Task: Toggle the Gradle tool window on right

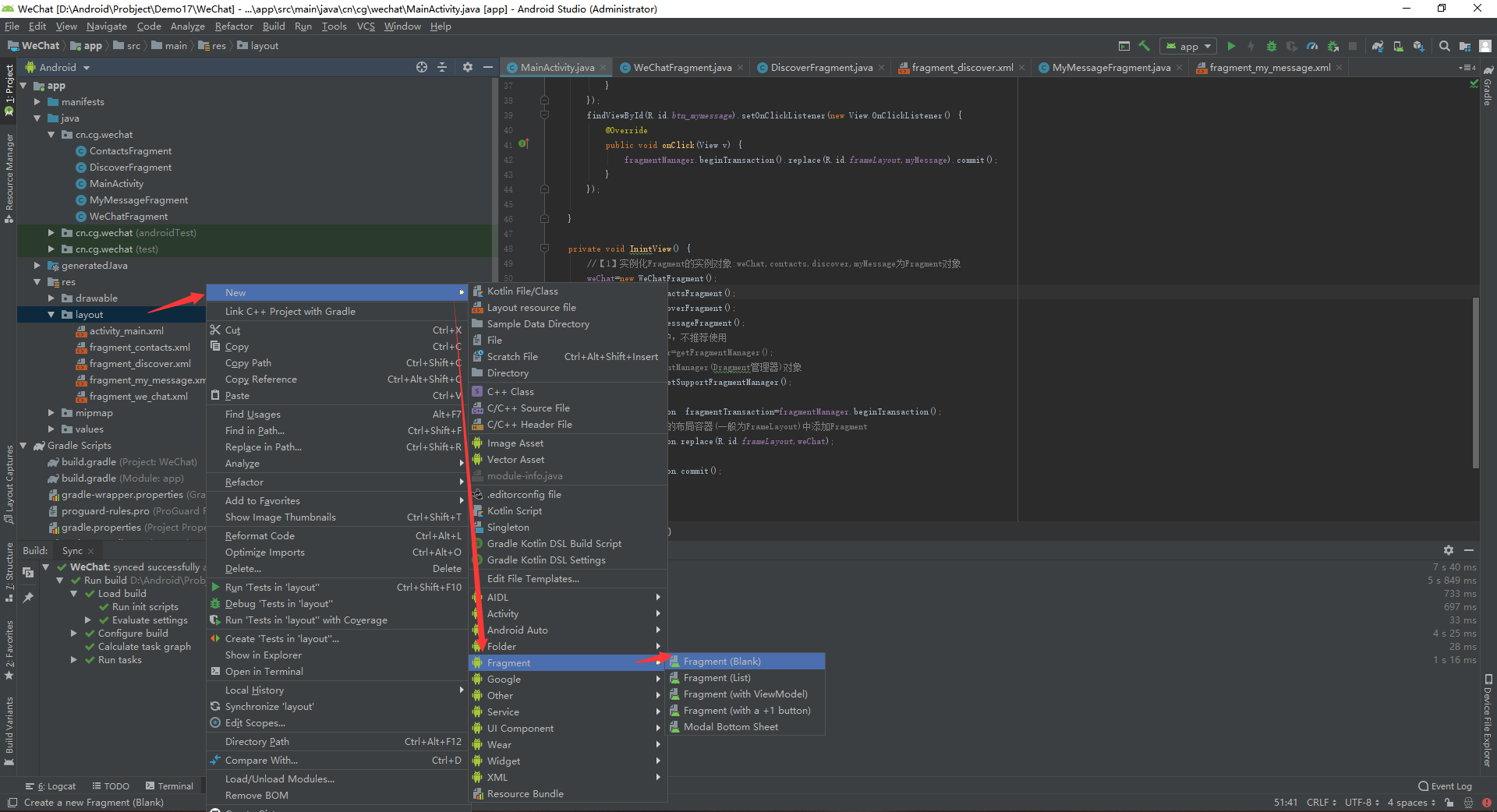Action: pos(1488,86)
